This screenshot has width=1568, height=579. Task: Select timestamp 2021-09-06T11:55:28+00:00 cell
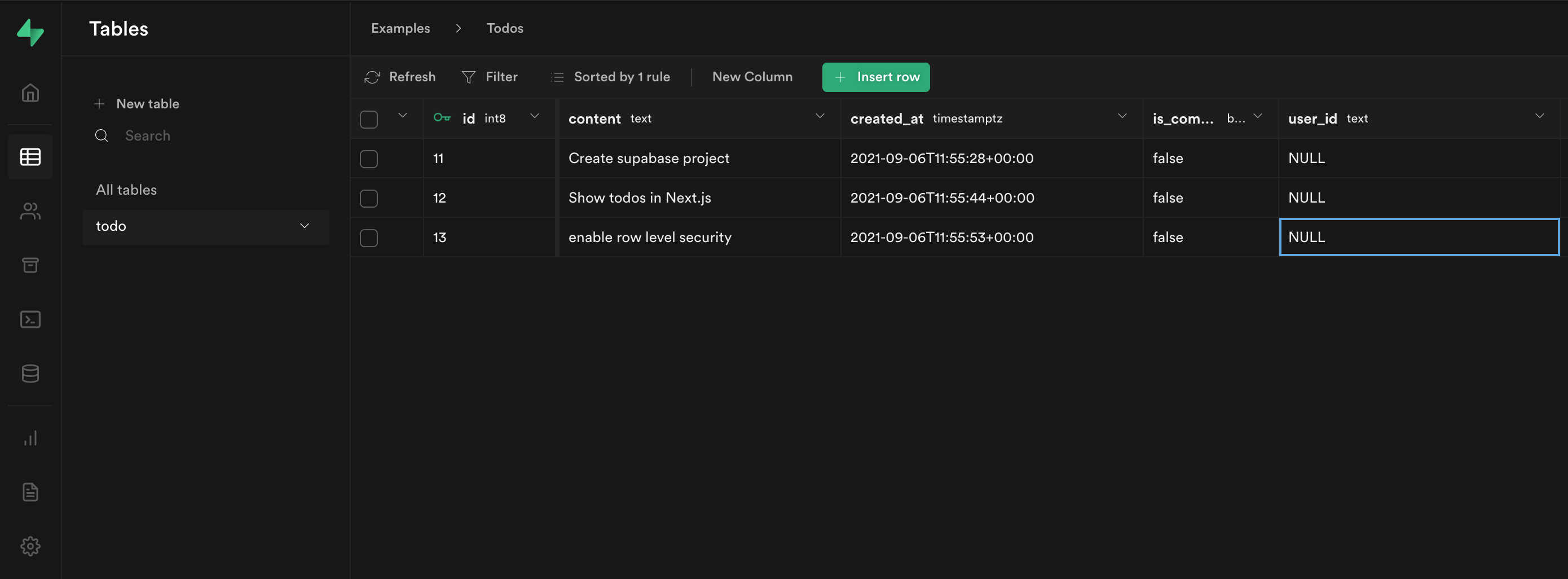coord(992,159)
